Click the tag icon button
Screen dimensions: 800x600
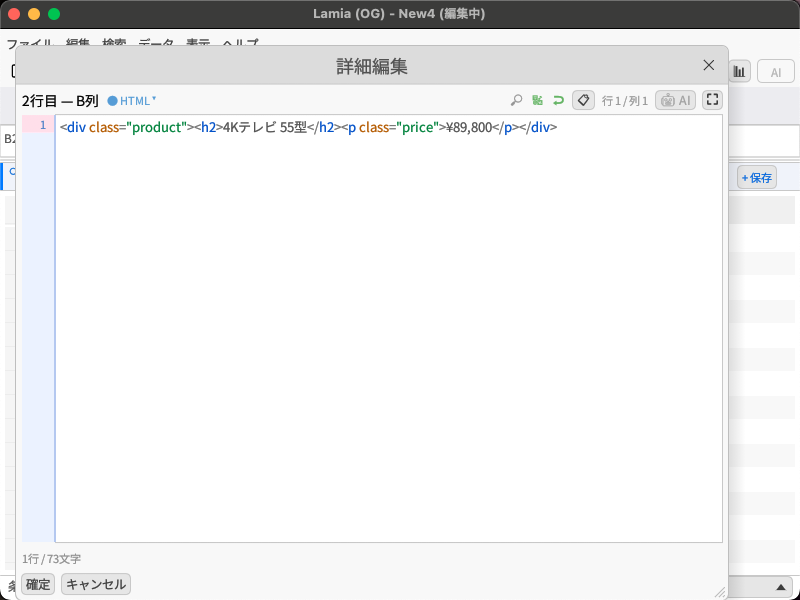point(583,100)
